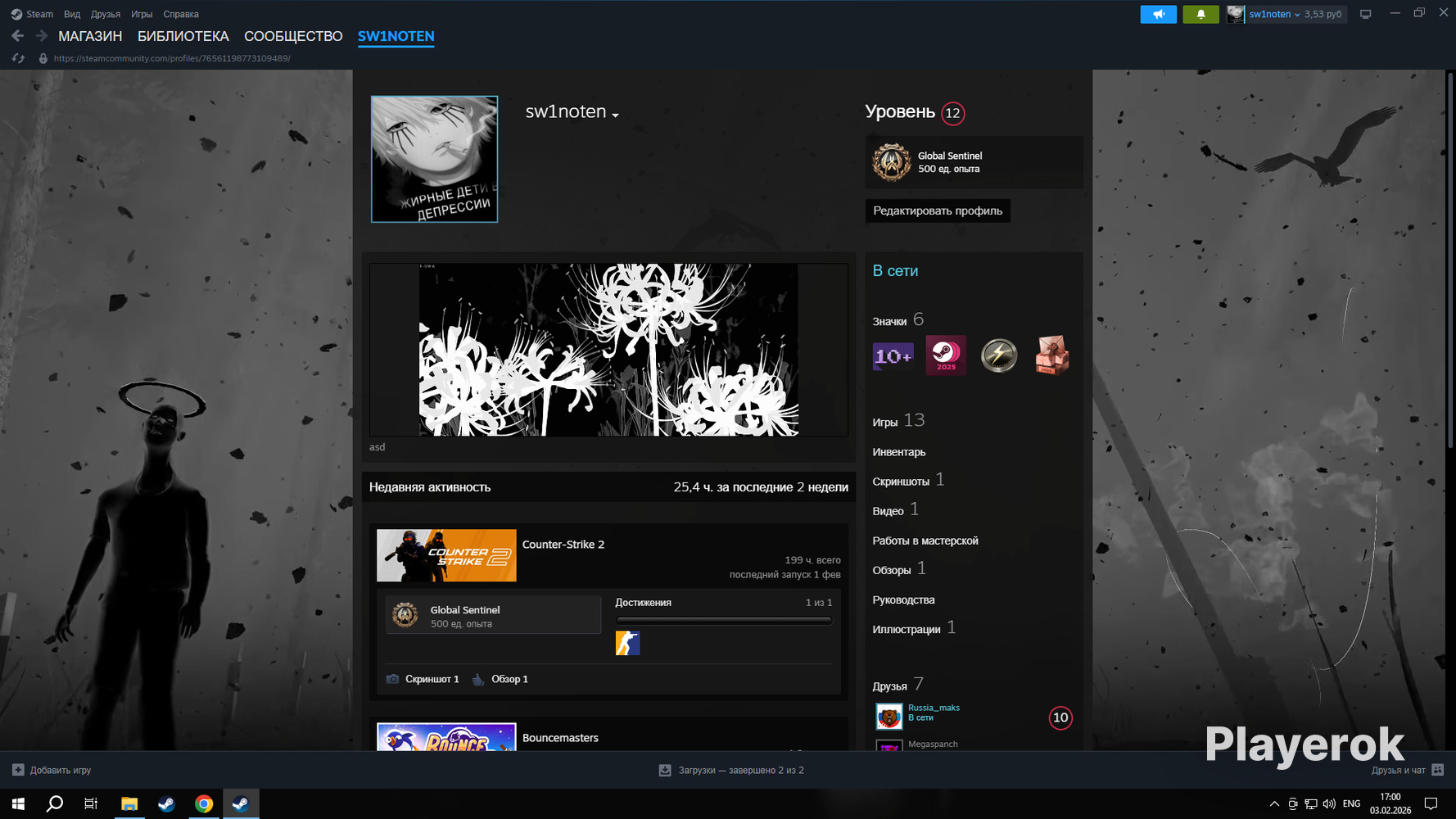Go forward with the right arrow
The image size is (1456, 819).
(x=42, y=36)
